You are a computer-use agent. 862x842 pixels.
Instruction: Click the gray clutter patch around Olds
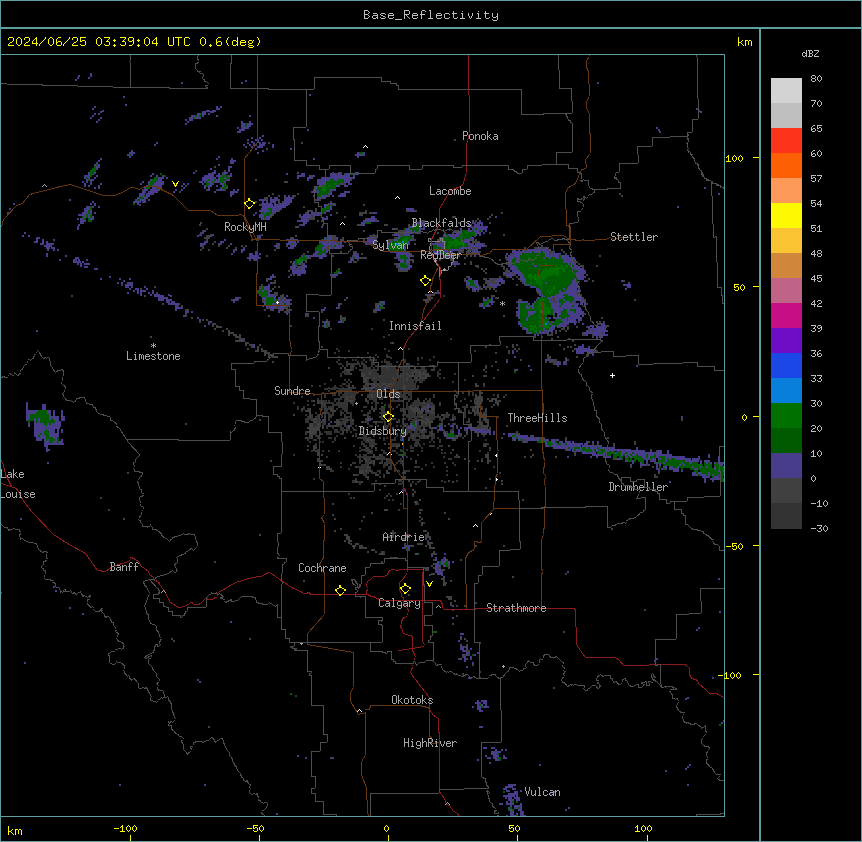pyautogui.click(x=393, y=379)
